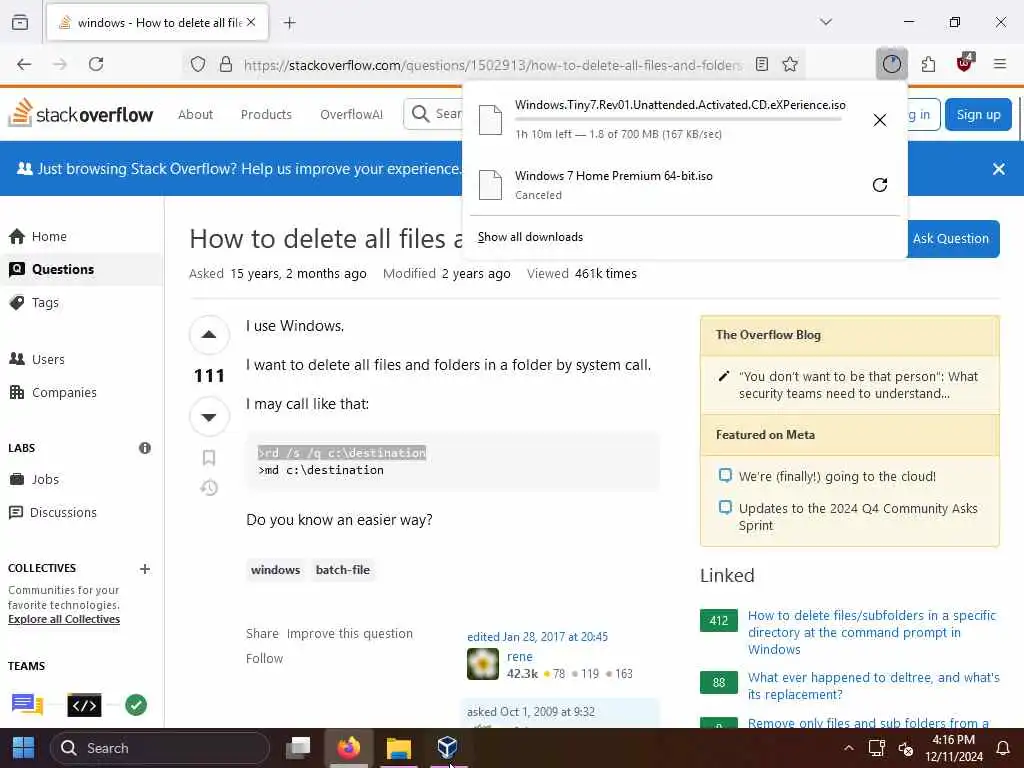Open Discussions in the sidebar
Screen dimensions: 1024x768
[x=63, y=513]
